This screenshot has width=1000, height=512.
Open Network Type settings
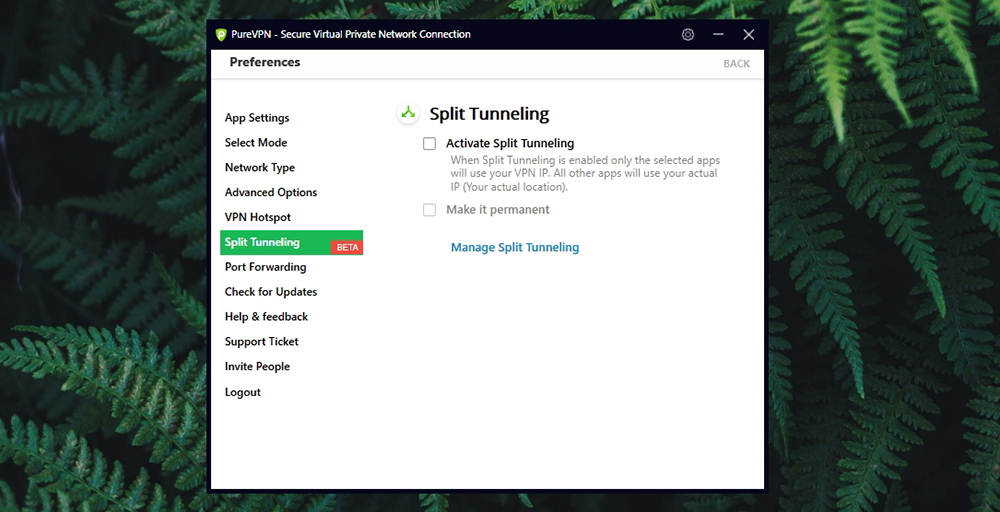[260, 168]
